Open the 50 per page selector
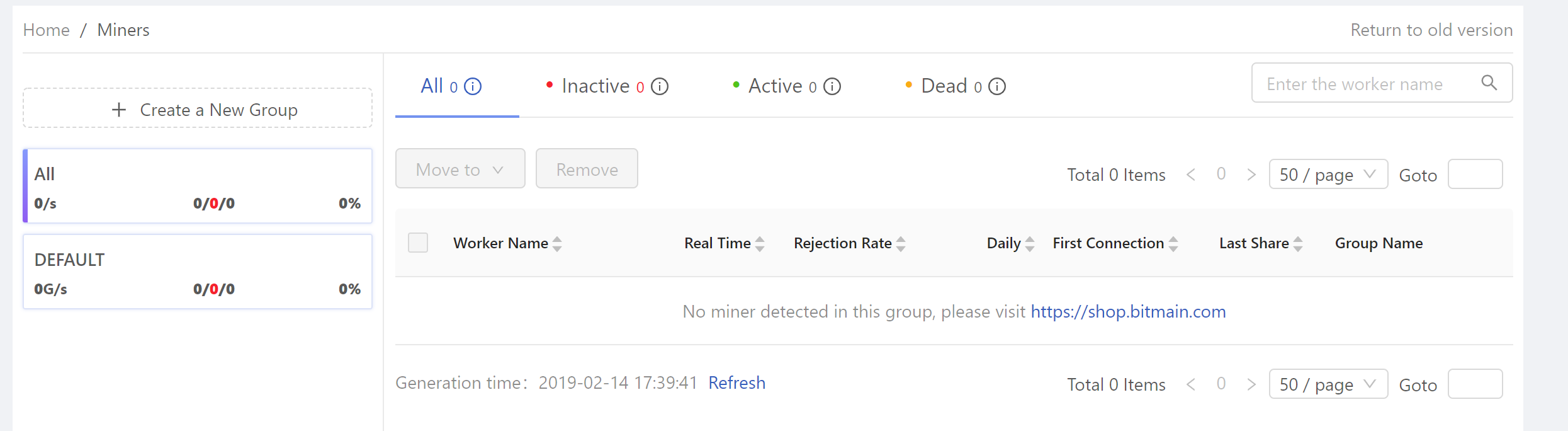 pos(1328,174)
